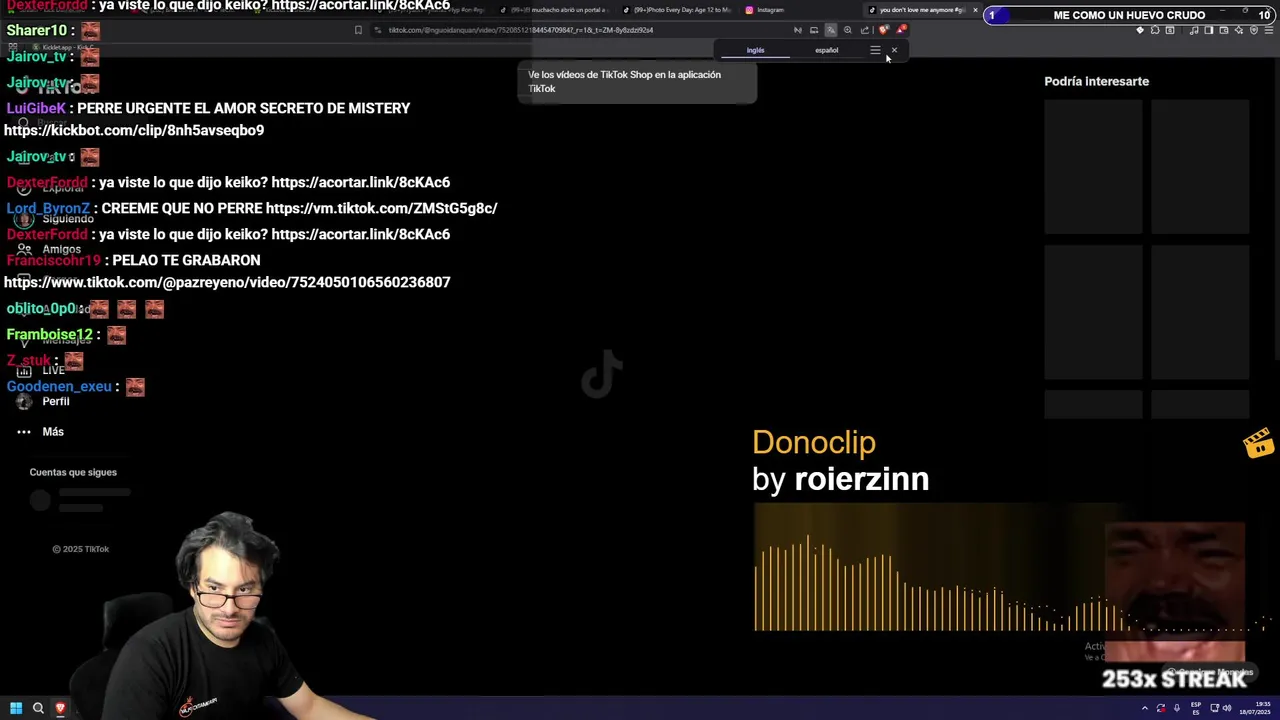The image size is (1280, 720).
Task: Click the translate page icon in the address bar
Action: 831,30
